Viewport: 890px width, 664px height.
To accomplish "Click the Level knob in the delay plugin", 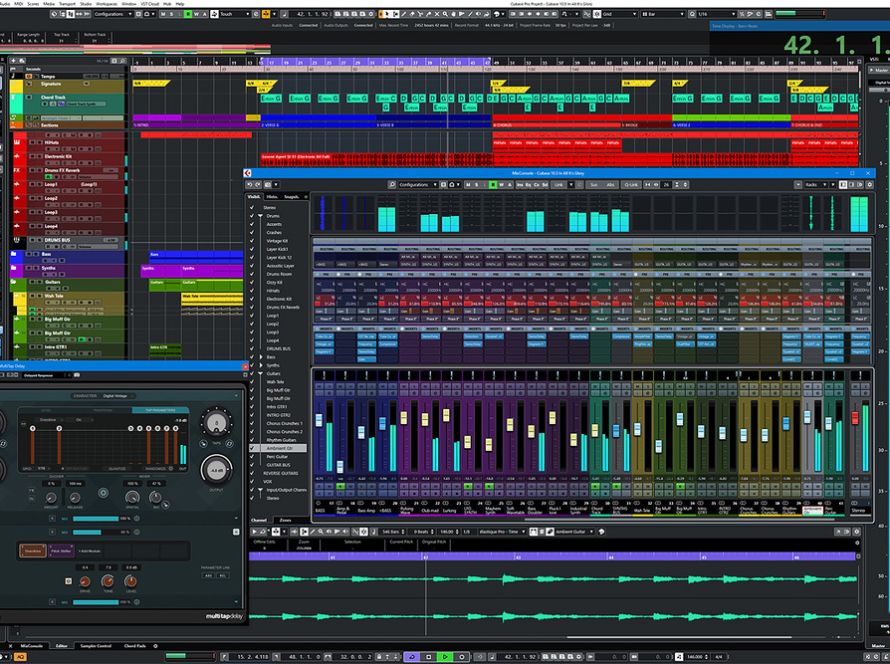I will [130, 581].
